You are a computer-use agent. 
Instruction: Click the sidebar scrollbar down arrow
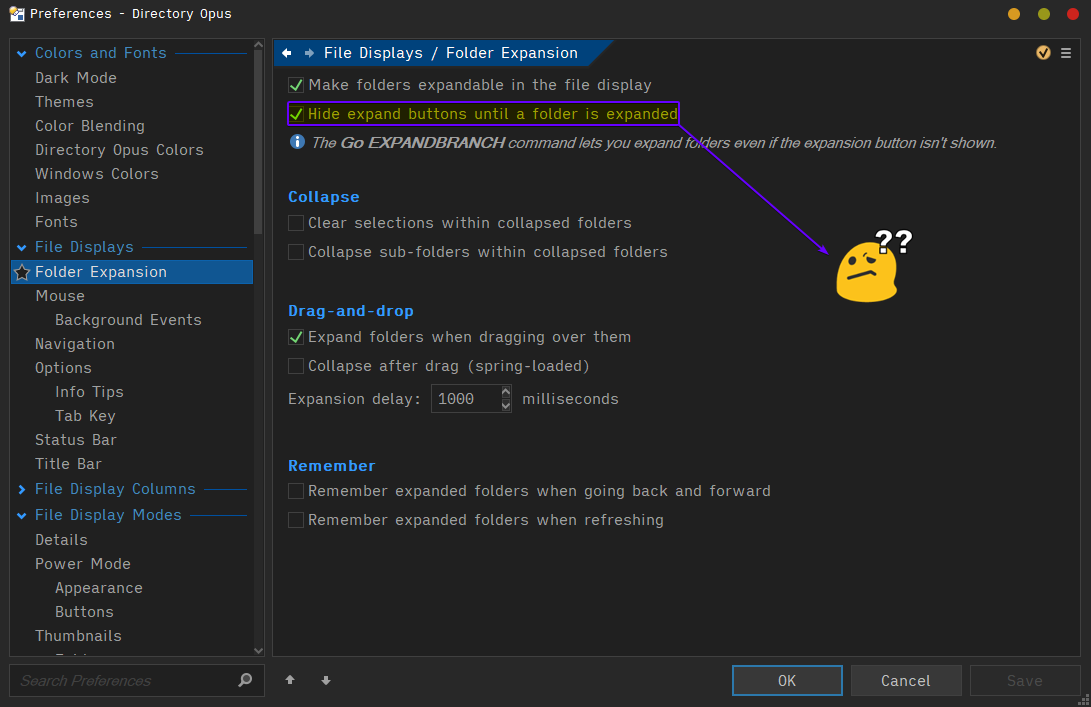pos(258,651)
